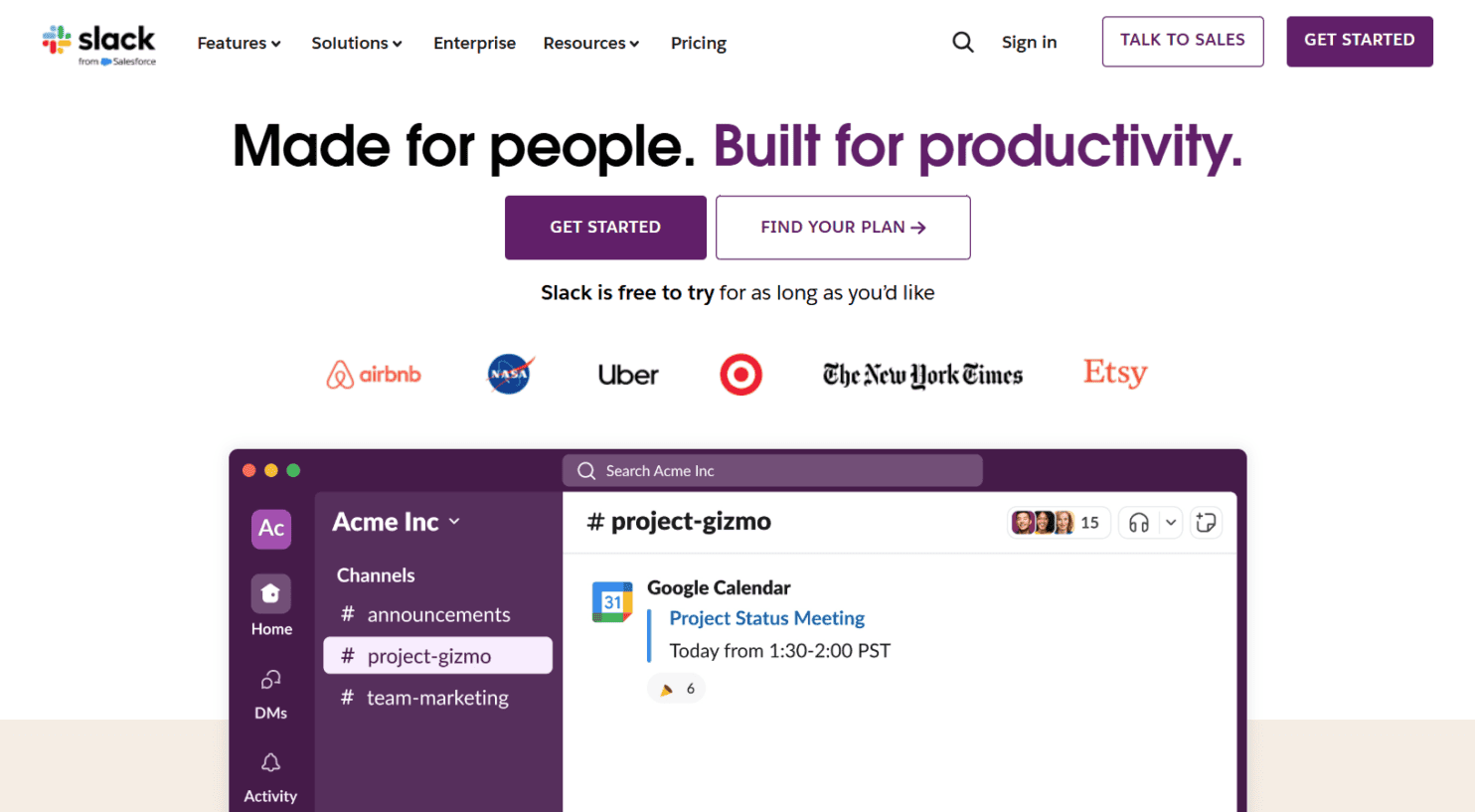Click the # project-gizmo channel title

679,522
